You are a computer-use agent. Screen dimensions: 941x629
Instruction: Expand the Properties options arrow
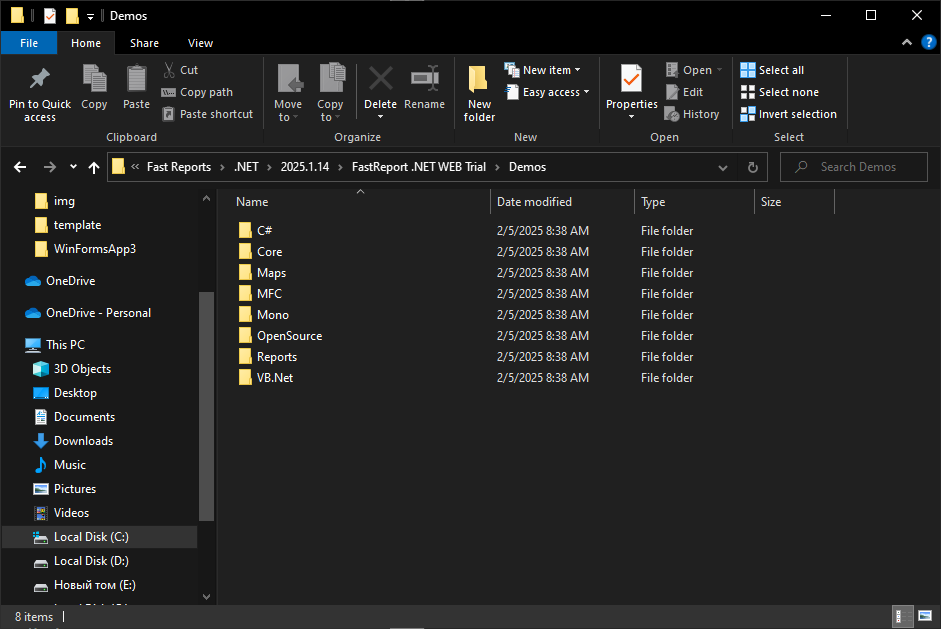(x=631, y=117)
